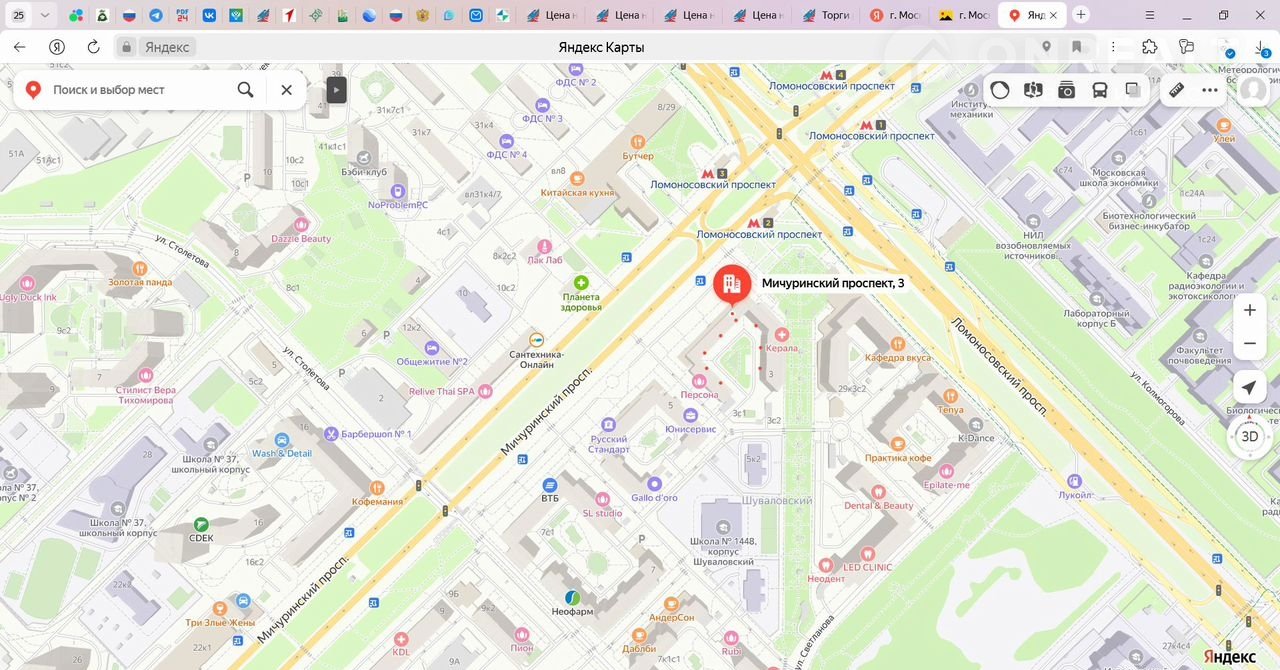This screenshot has height=670, width=1280.
Task: Expand the tab group dropdown arrow
Action: pos(45,15)
